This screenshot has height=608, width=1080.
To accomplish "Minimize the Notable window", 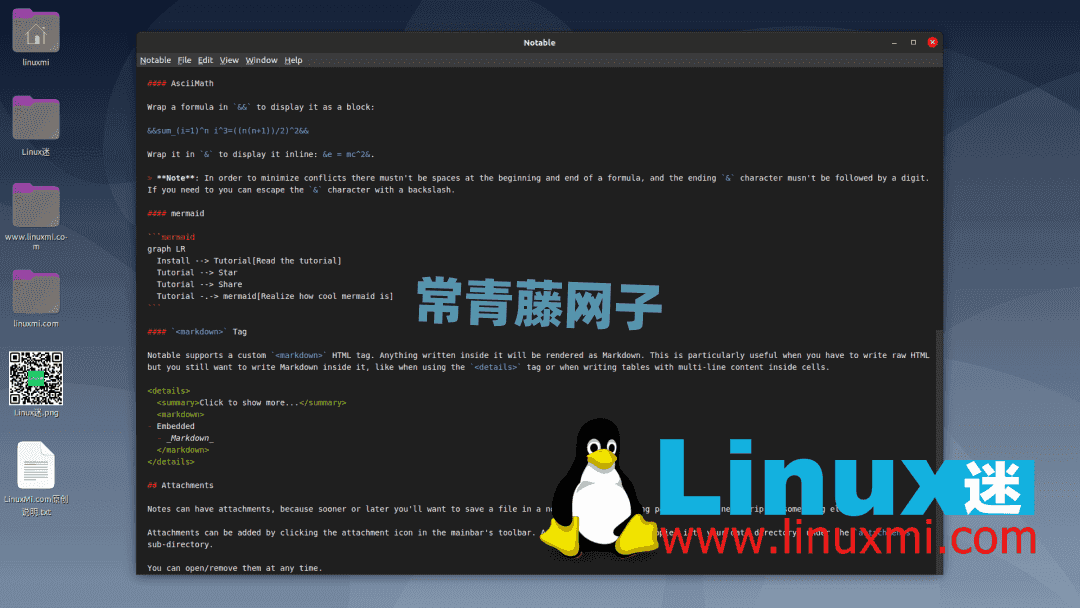I will [894, 43].
